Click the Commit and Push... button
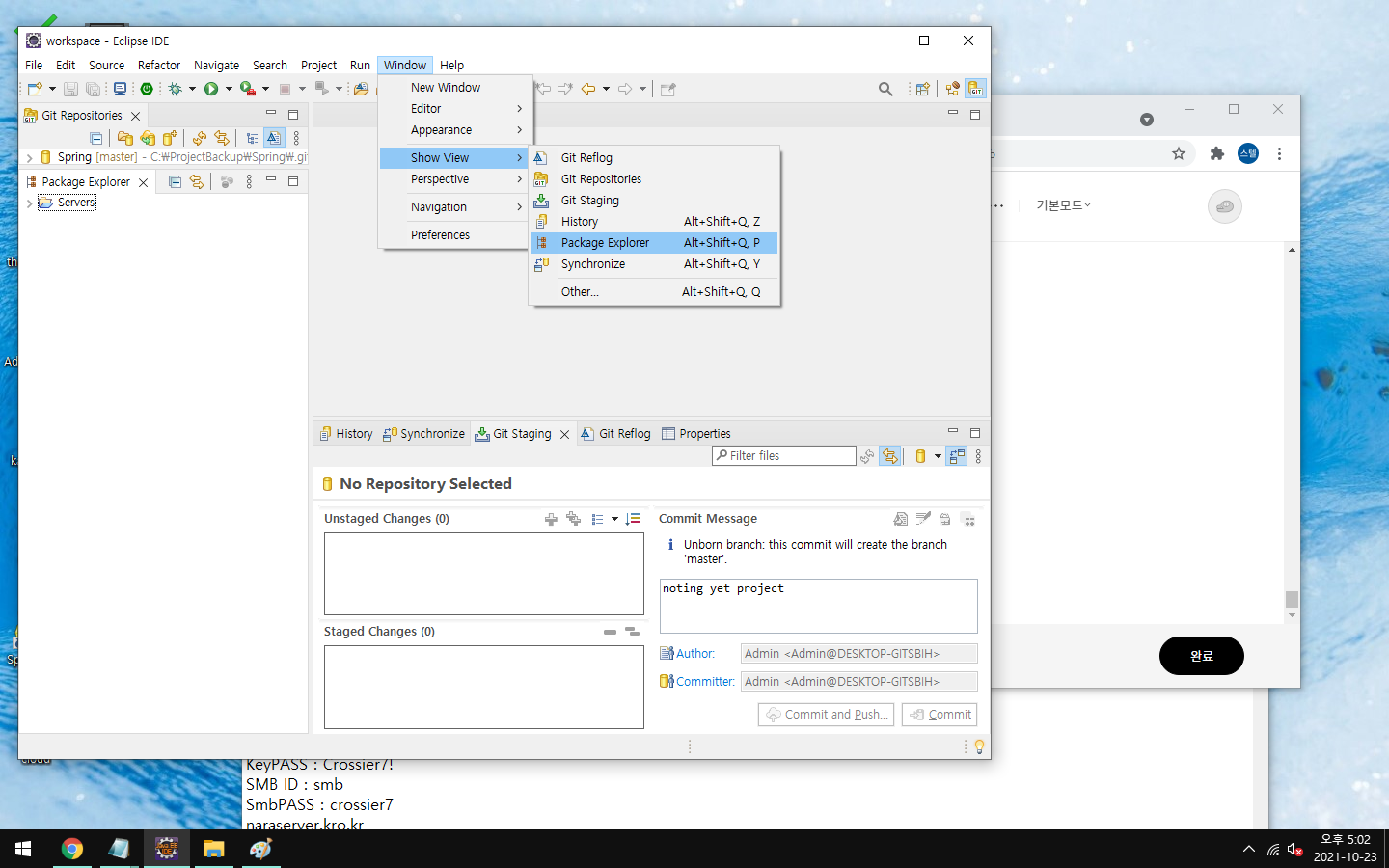Image resolution: width=1389 pixels, height=868 pixels. click(826, 715)
